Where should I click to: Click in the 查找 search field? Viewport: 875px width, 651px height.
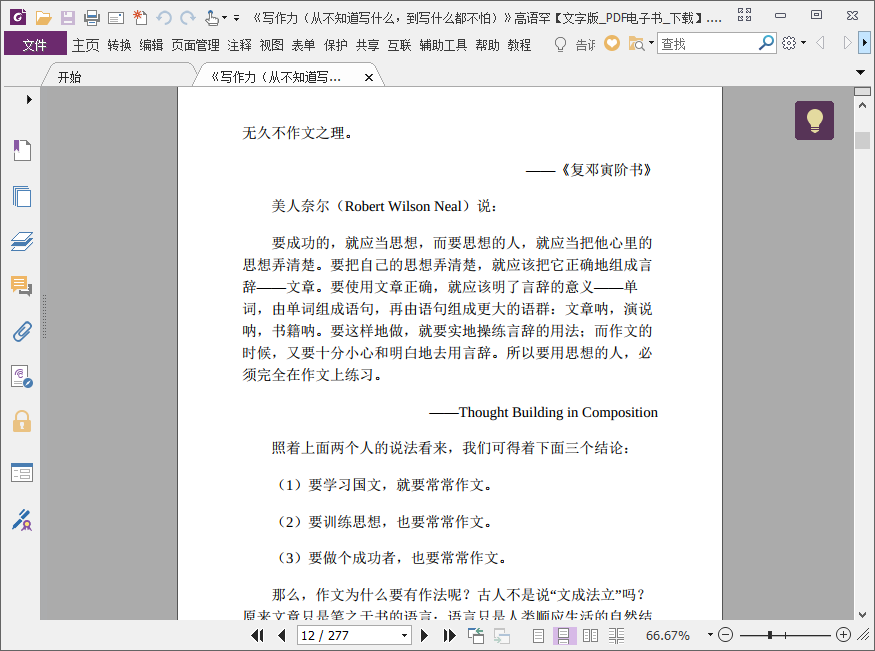coord(708,43)
